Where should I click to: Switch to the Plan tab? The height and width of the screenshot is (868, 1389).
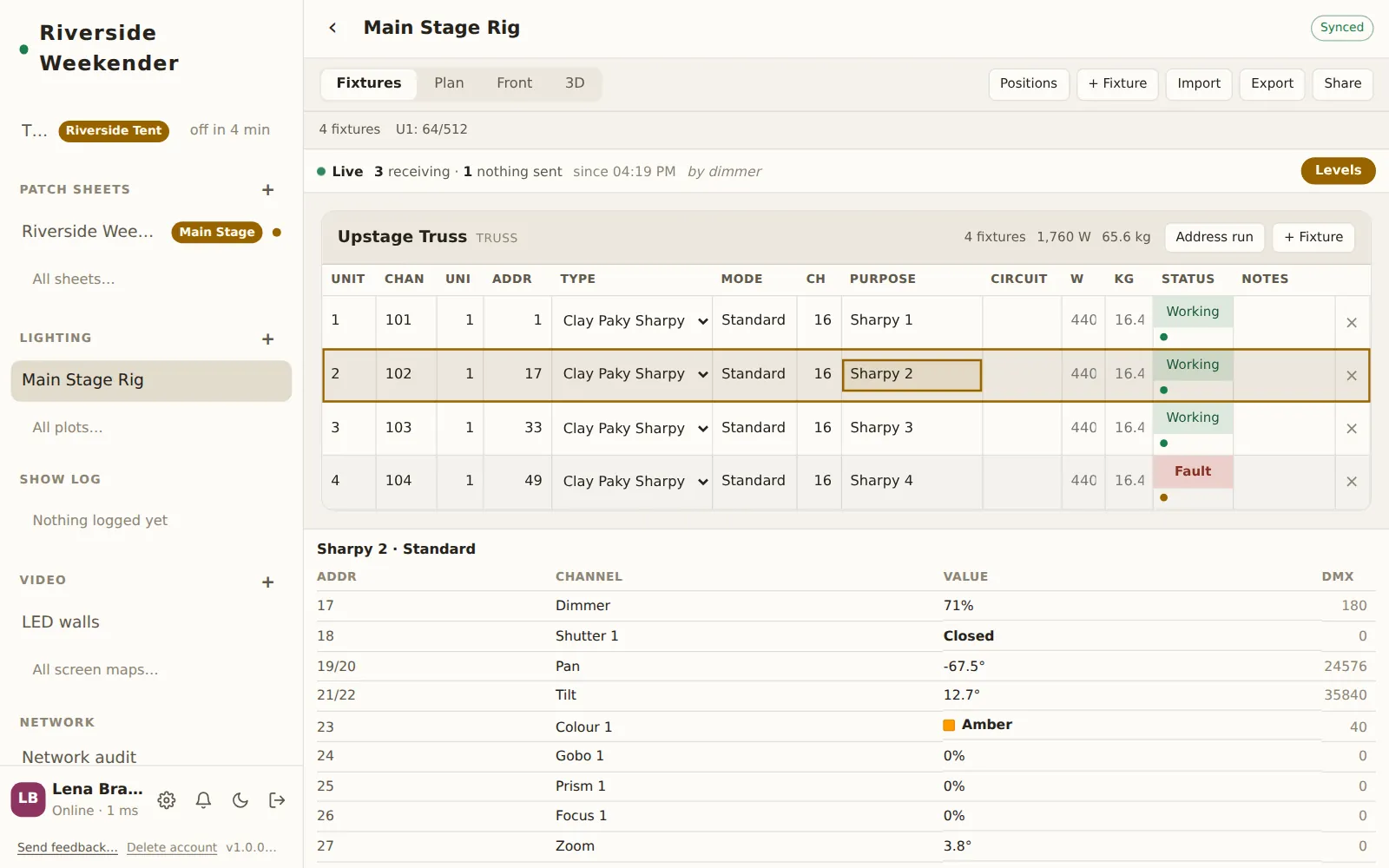(449, 83)
